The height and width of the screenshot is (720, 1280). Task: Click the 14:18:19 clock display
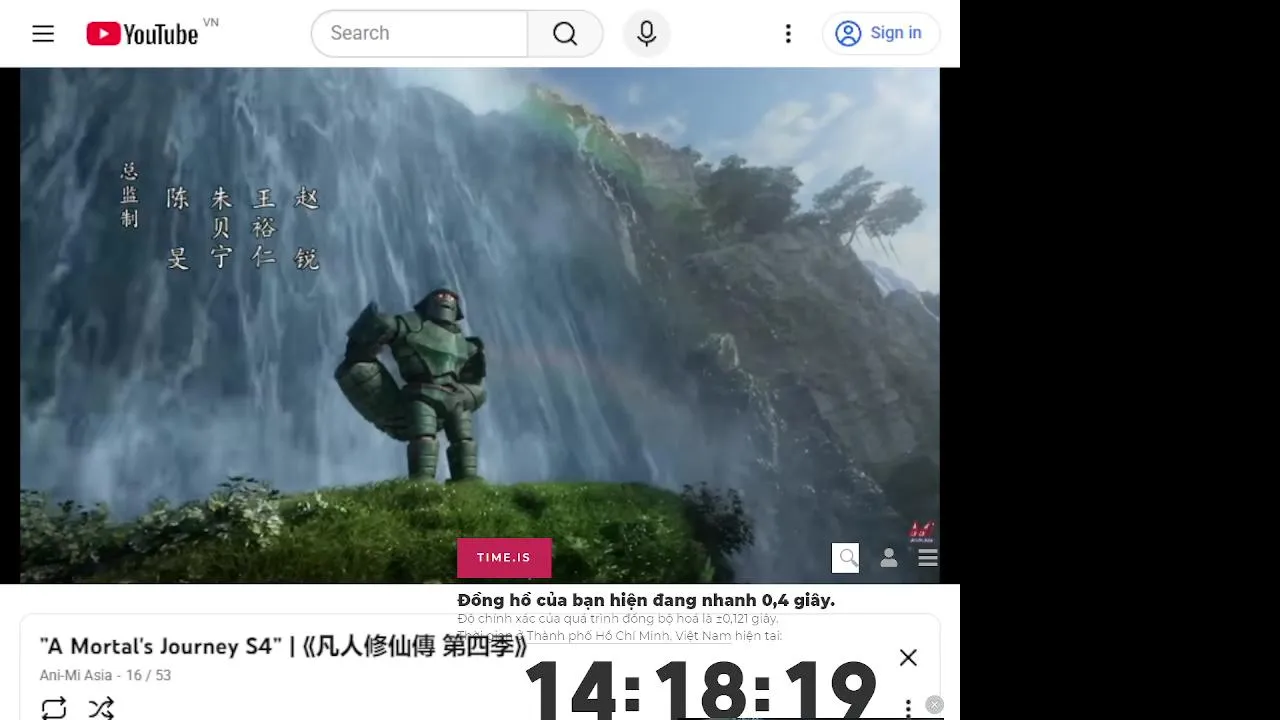coord(700,690)
